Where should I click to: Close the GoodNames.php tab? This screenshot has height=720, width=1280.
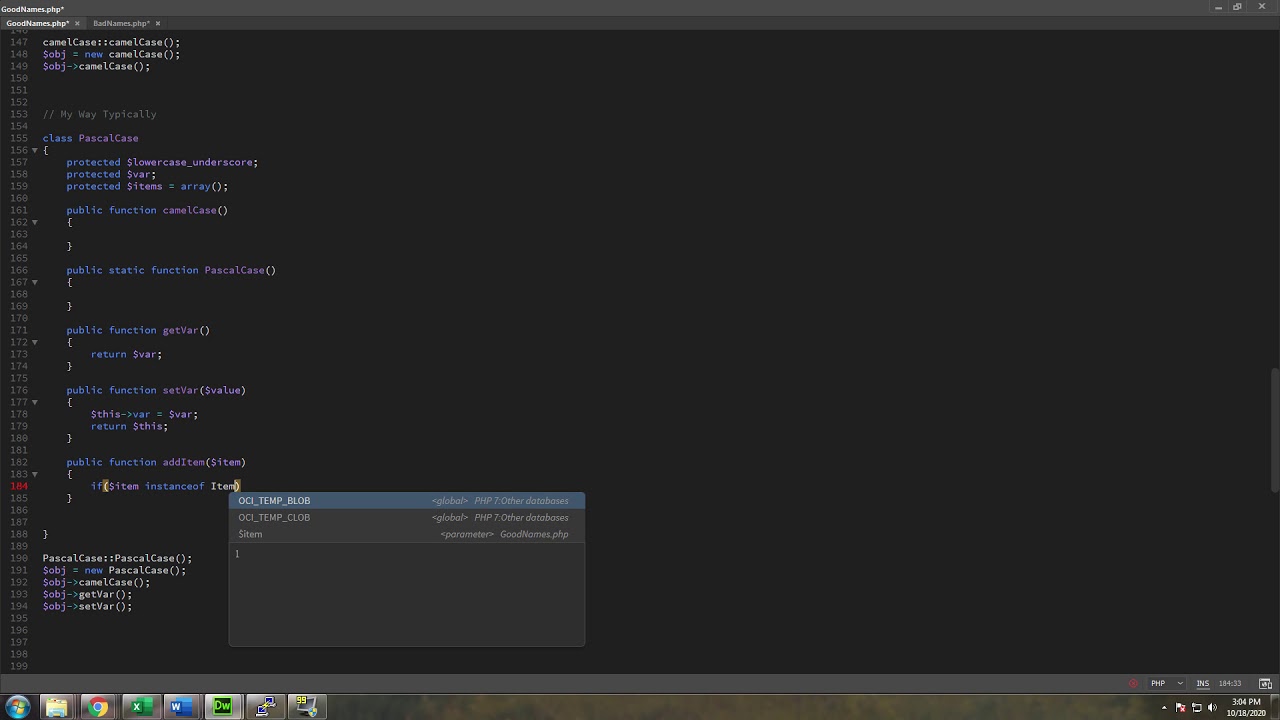tap(77, 23)
